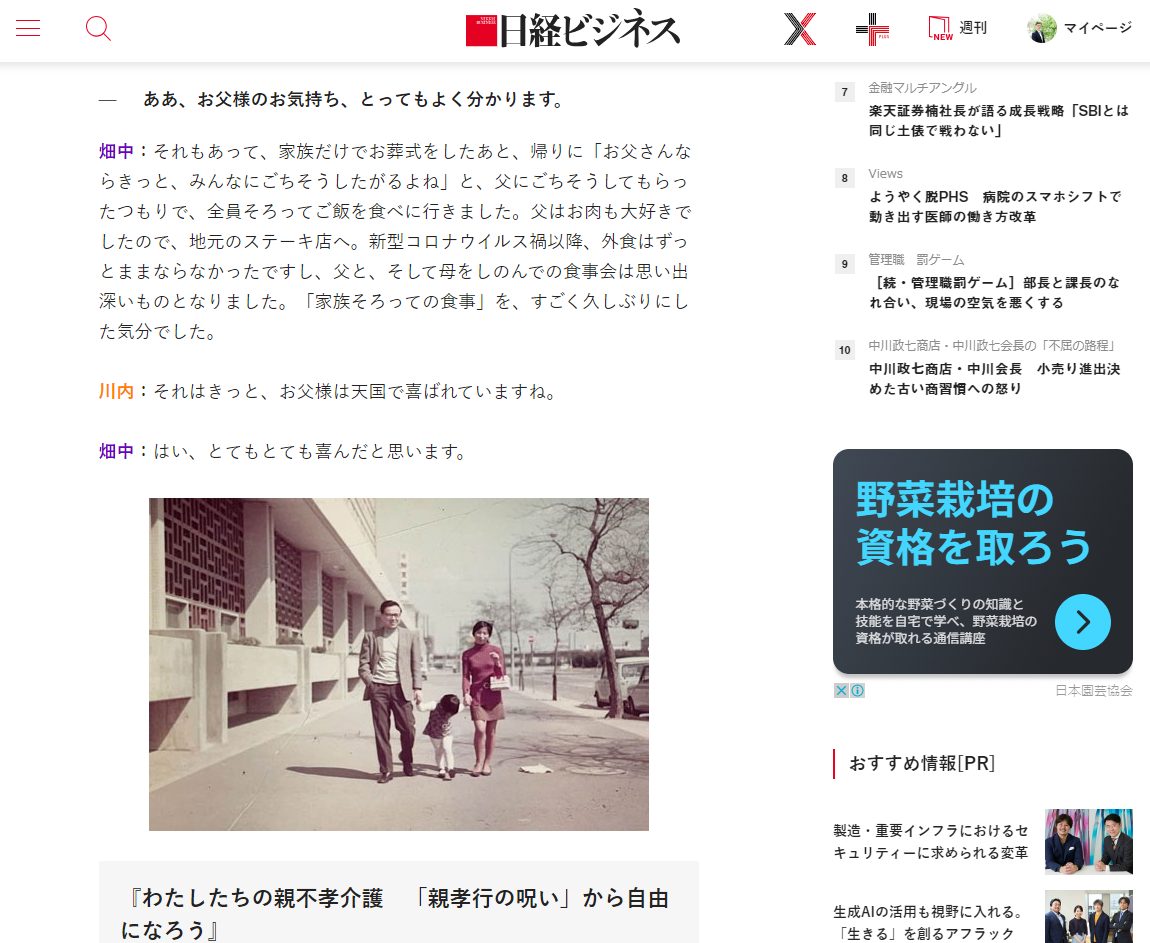1150x943 pixels.
Task: Click thumbnail beside the 製造・重要インフラ PR article
Action: point(1088,841)
